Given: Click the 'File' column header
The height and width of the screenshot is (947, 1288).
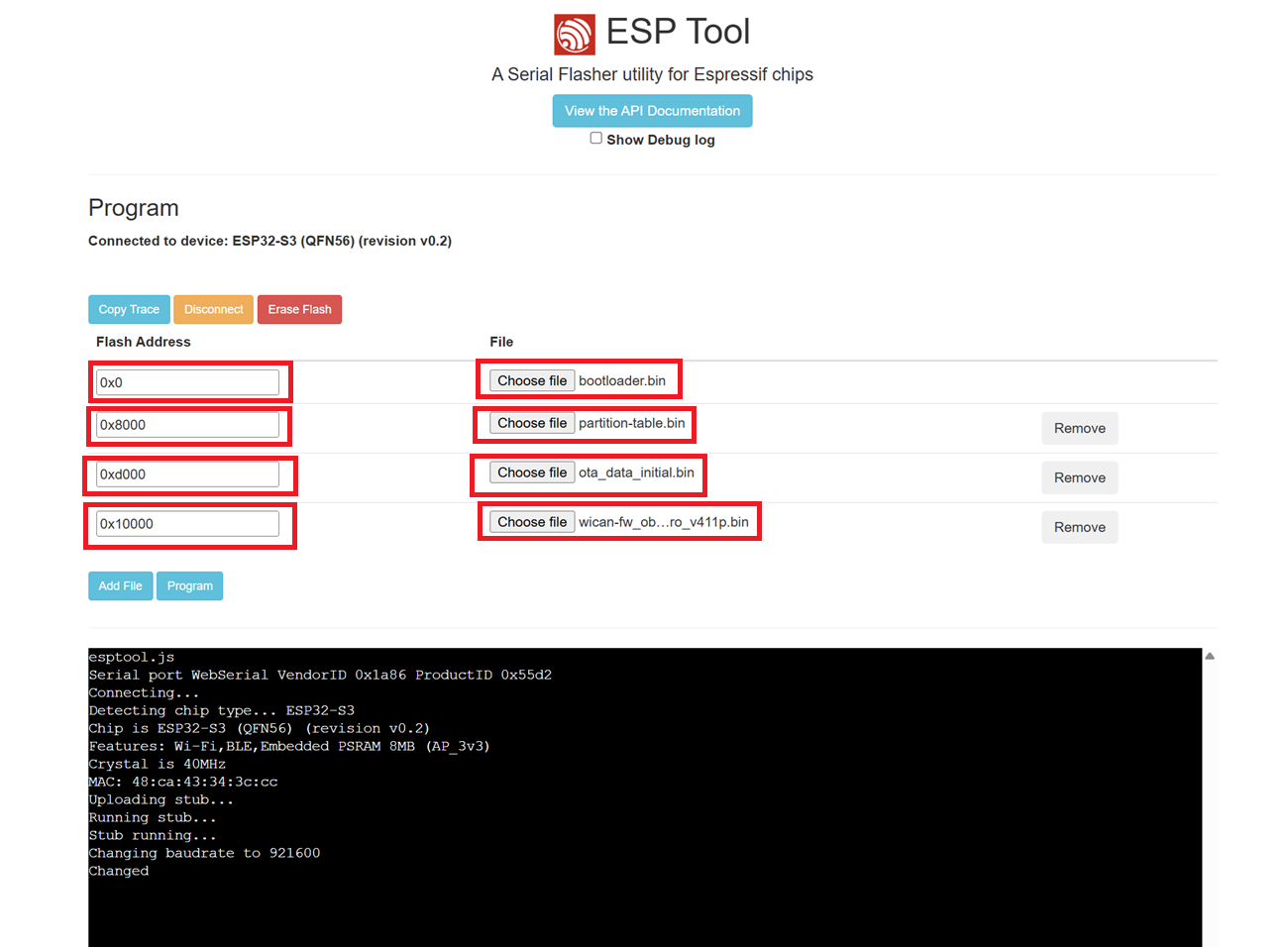Looking at the screenshot, I should click(x=501, y=342).
